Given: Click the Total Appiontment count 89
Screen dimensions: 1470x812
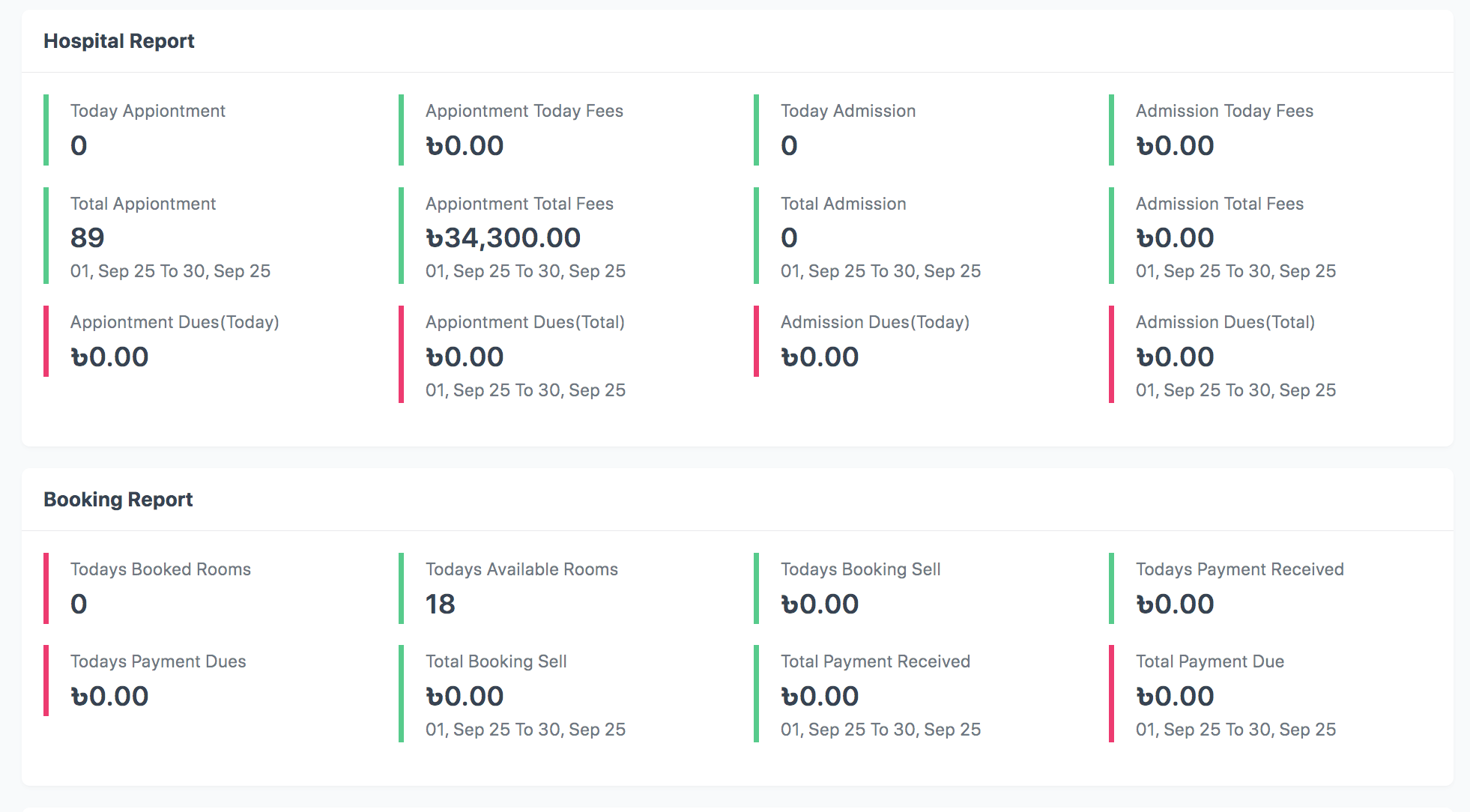Looking at the screenshot, I should [x=88, y=238].
